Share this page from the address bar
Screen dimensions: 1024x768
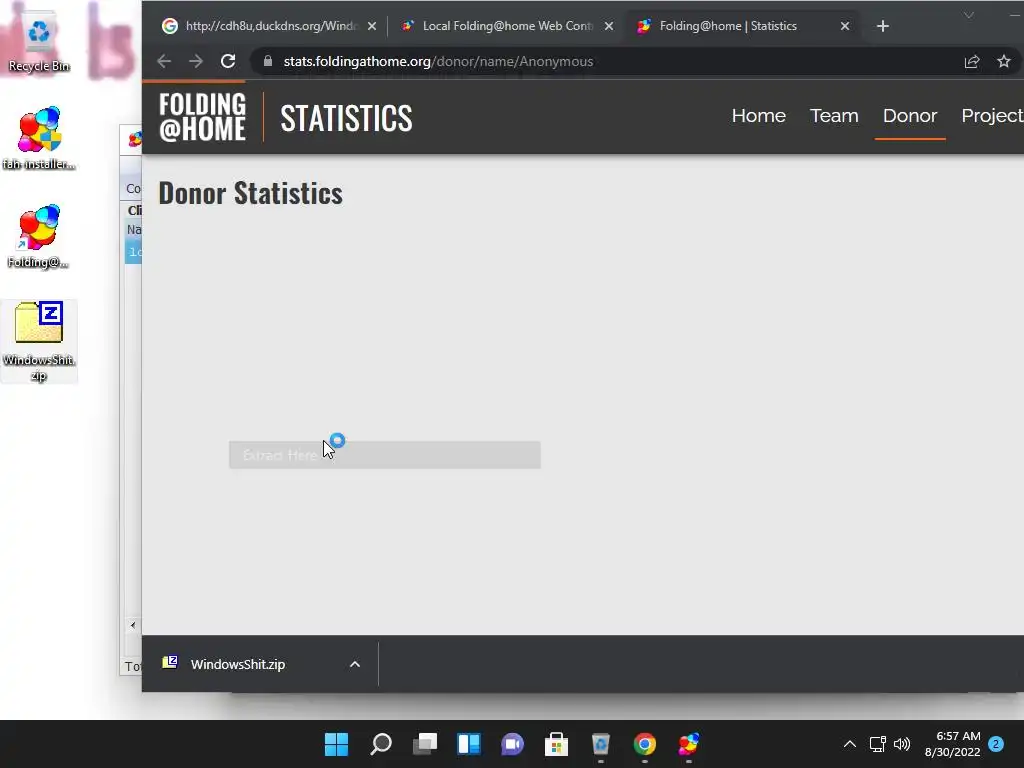[972, 61]
